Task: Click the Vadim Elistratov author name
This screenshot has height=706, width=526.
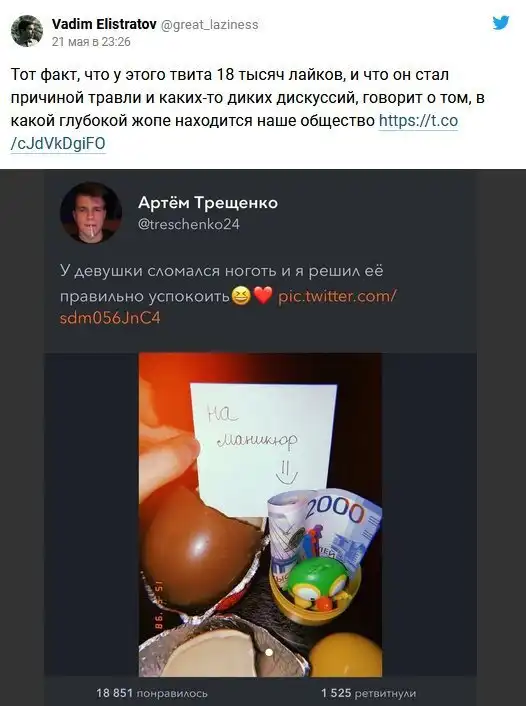Action: coord(104,24)
